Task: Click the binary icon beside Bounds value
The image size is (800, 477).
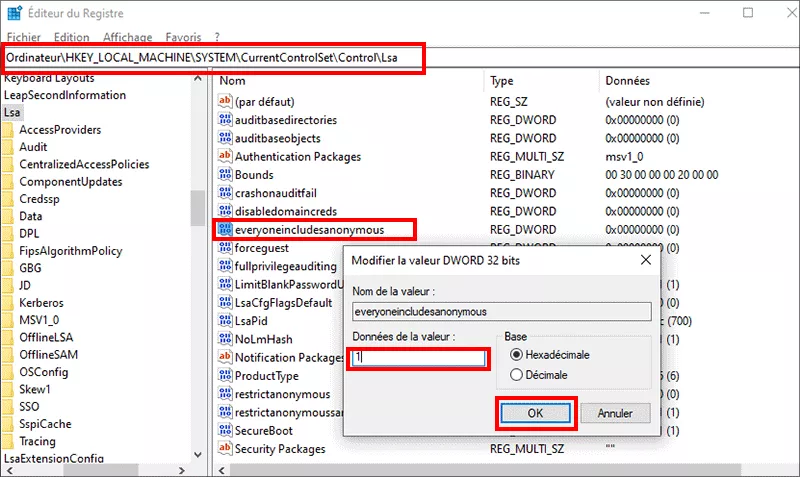Action: (x=224, y=174)
